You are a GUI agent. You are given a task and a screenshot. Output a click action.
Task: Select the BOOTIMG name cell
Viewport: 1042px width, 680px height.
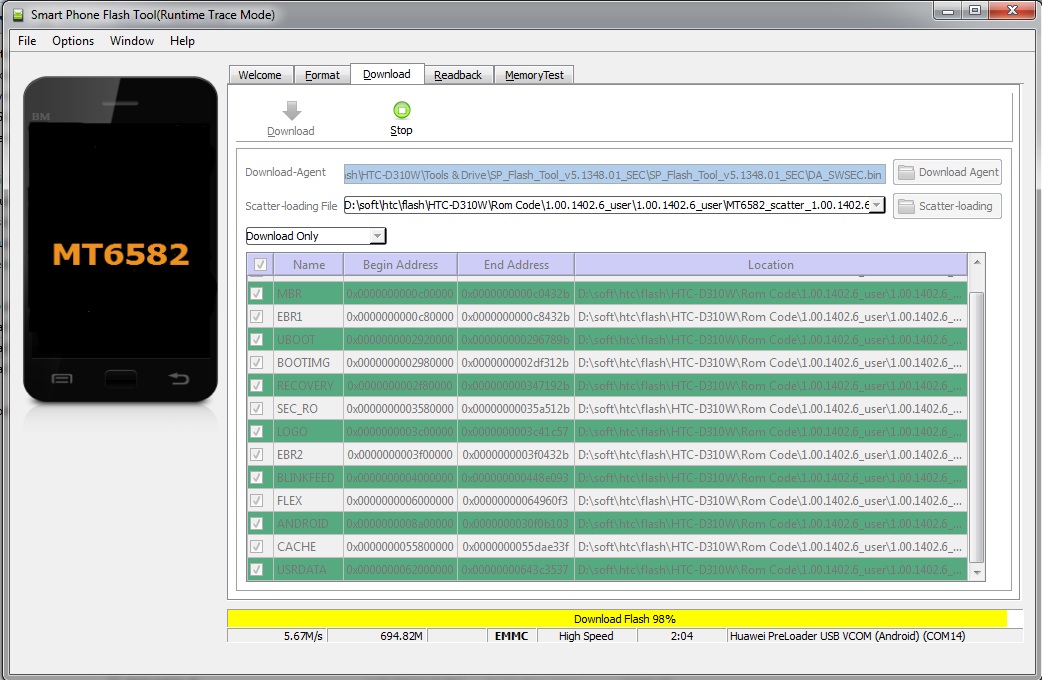point(308,363)
